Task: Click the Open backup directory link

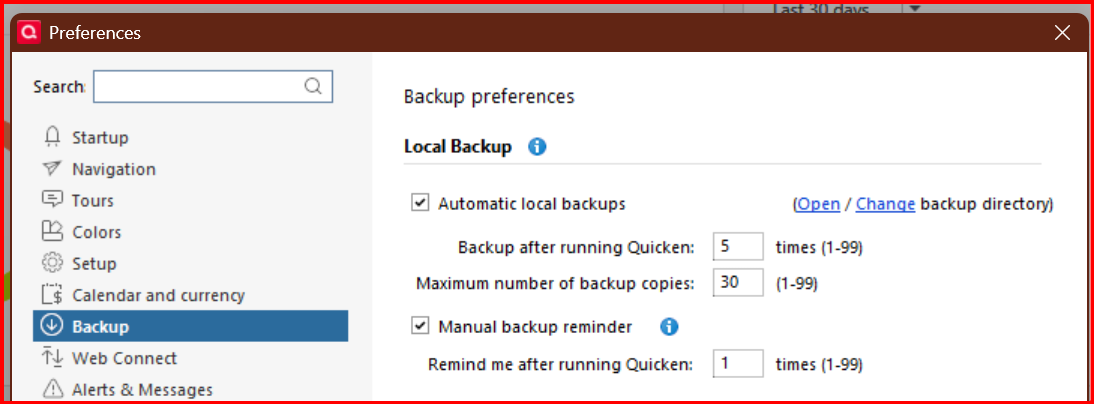Action: 818,204
